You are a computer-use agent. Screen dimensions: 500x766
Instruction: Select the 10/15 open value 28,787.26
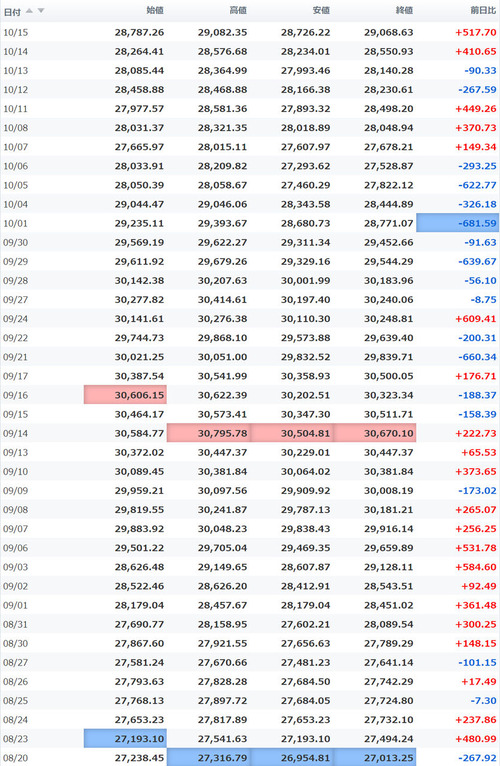click(139, 33)
